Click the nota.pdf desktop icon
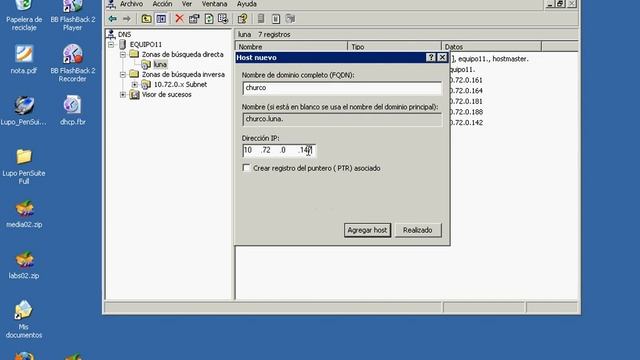Screen dimensions: 640x360 coord(24,54)
